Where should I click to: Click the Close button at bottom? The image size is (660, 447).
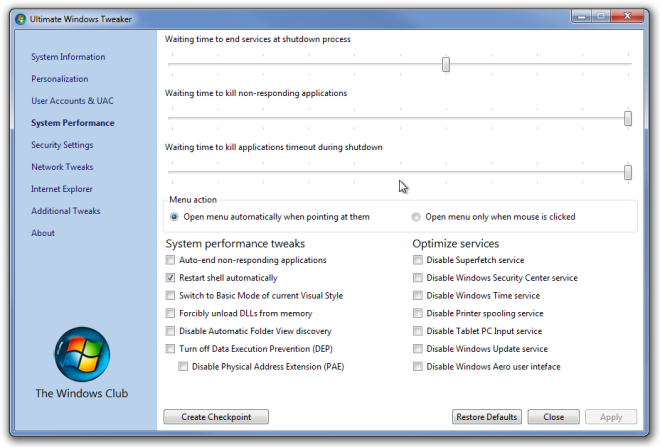(x=554, y=417)
